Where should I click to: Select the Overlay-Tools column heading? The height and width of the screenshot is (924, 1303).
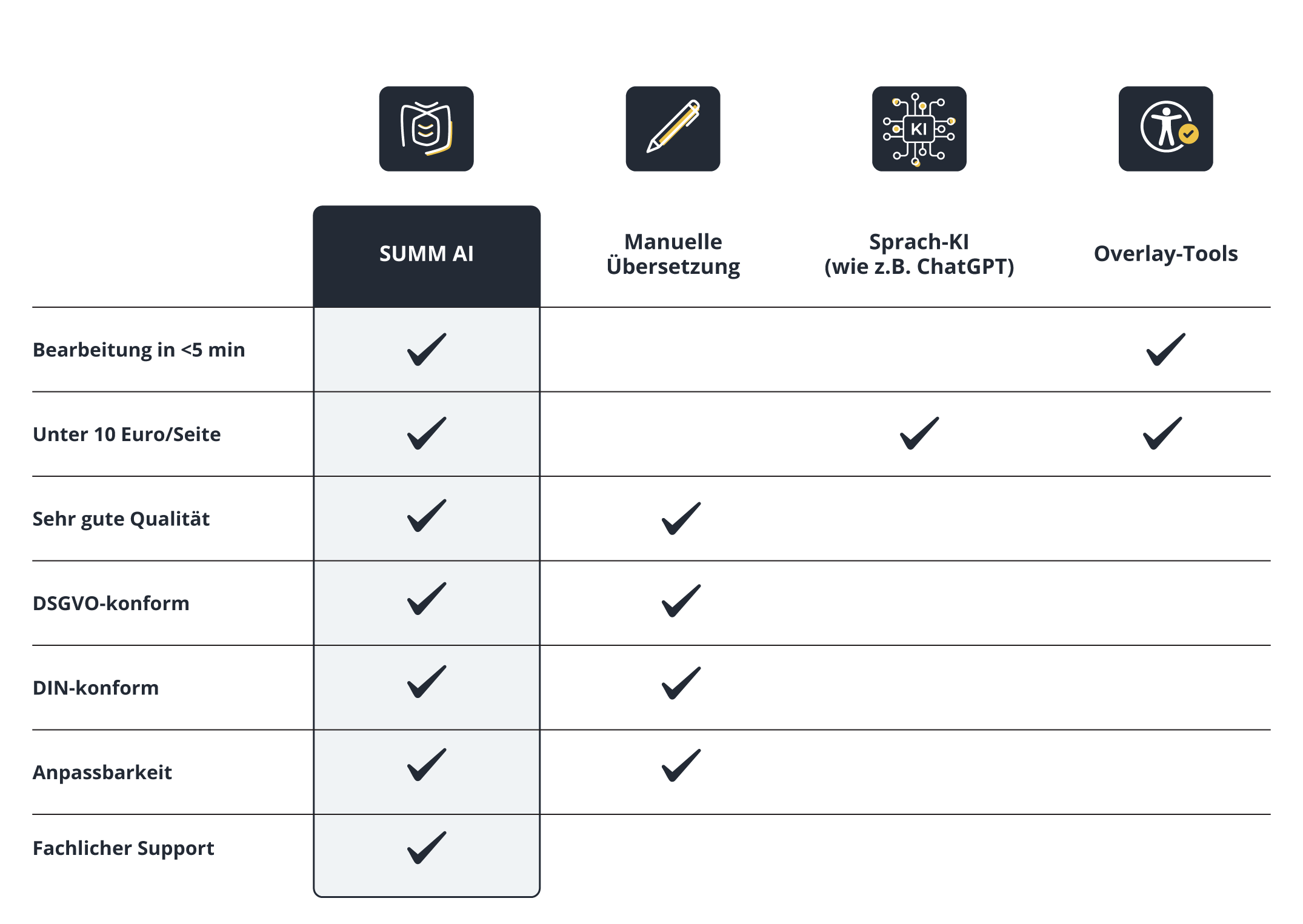1165,253
